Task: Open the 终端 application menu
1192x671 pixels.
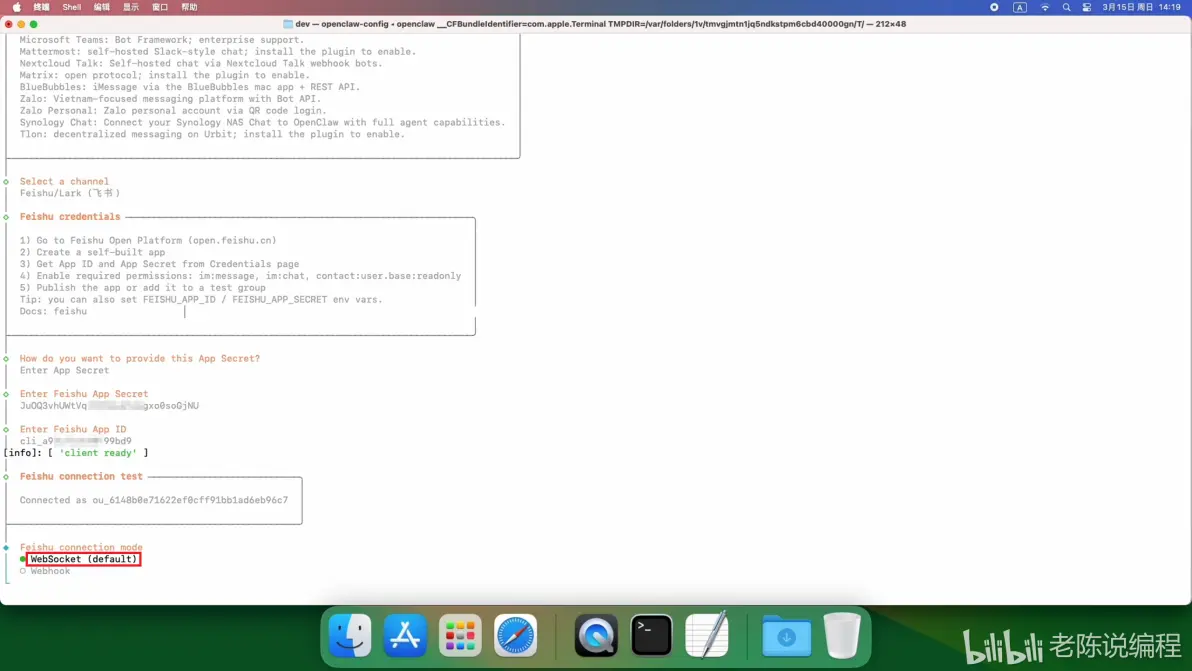Action: tap(41, 7)
